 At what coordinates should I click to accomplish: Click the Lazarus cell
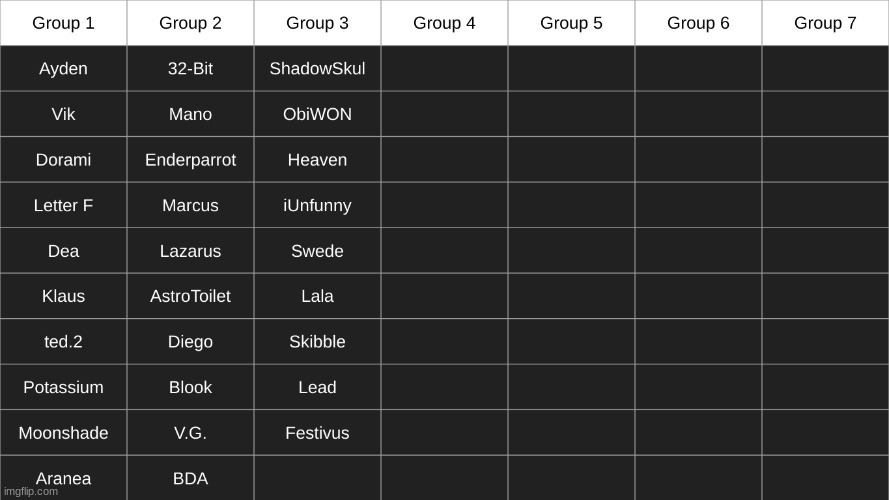pos(190,251)
